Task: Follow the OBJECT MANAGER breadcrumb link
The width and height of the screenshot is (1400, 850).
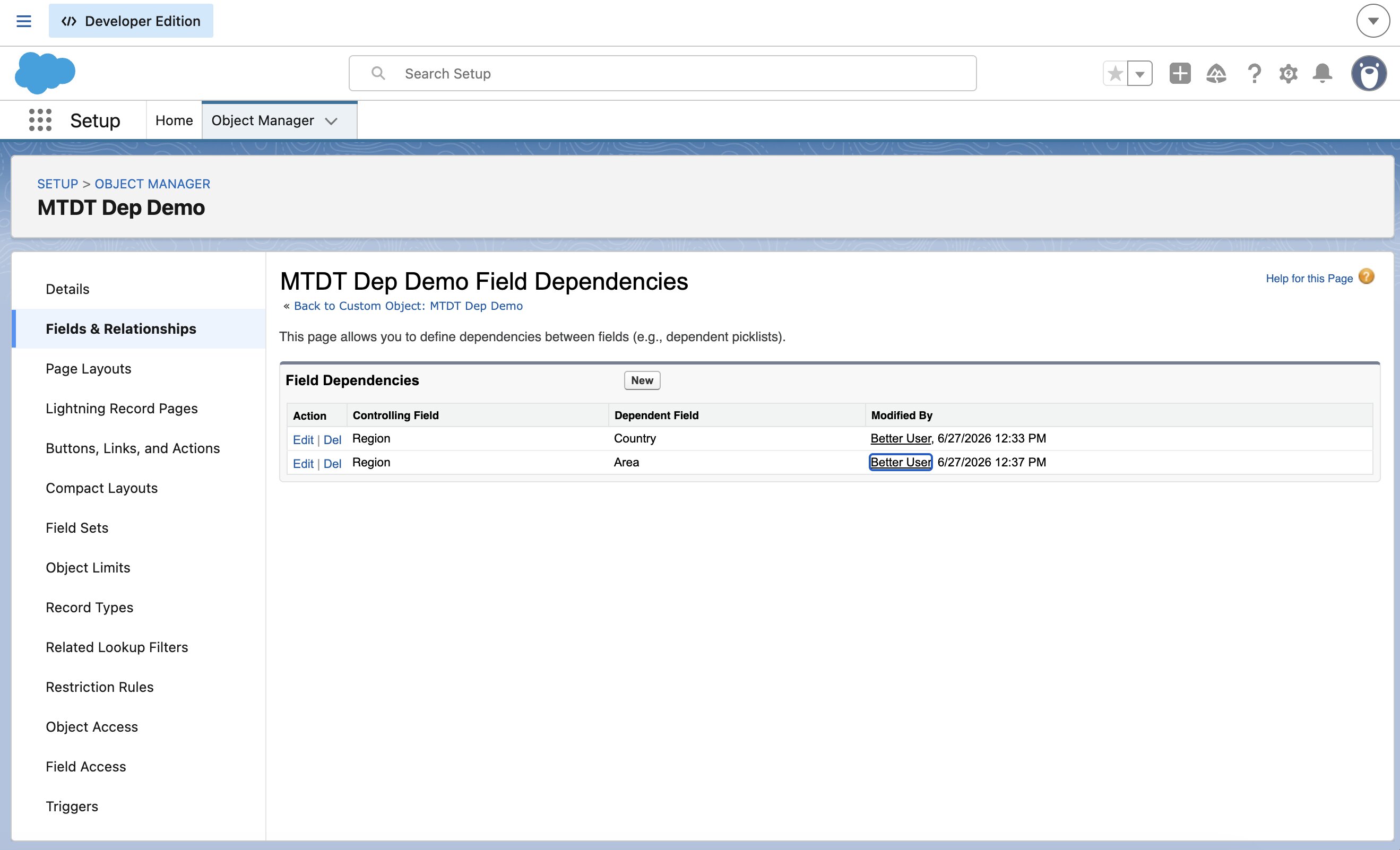Action: (152, 184)
